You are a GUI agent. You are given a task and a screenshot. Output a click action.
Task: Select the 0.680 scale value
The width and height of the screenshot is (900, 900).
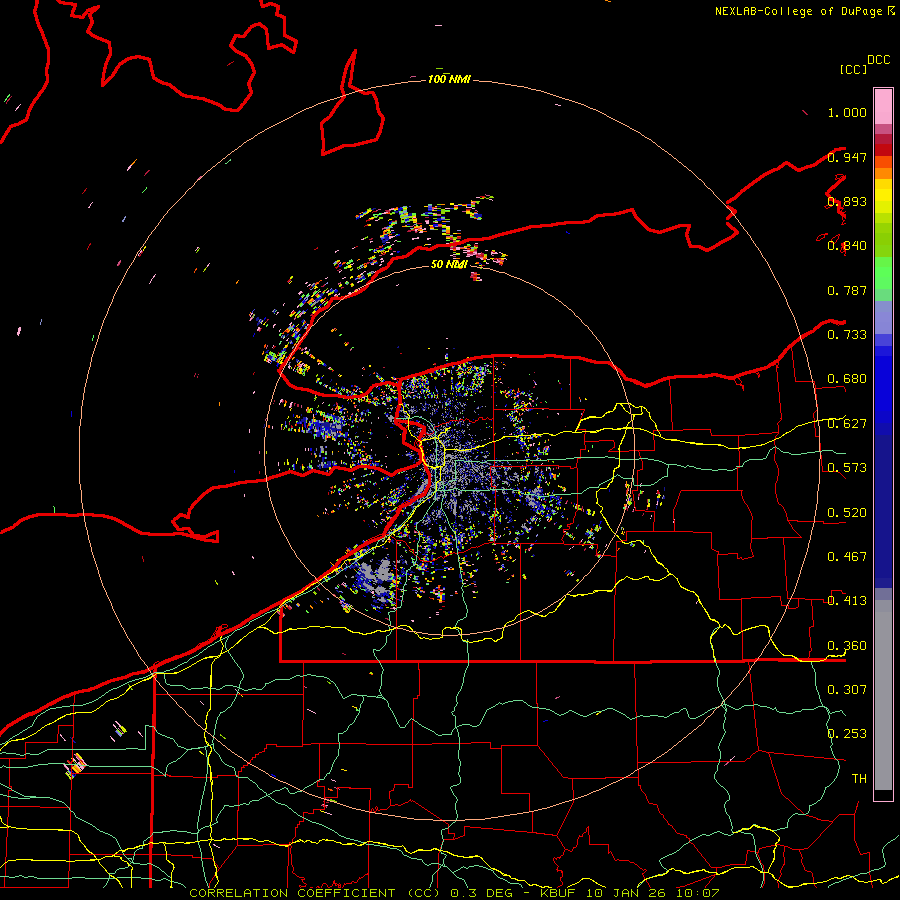[847, 379]
